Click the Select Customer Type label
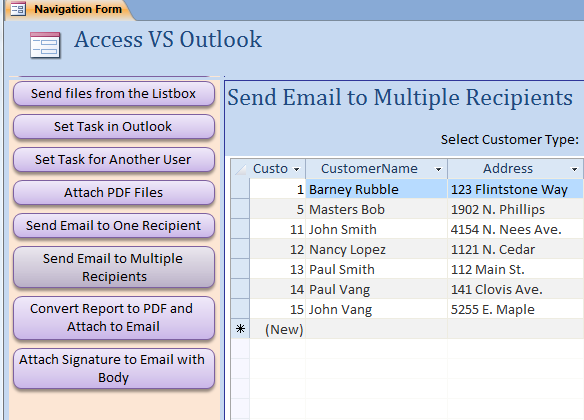 point(510,140)
